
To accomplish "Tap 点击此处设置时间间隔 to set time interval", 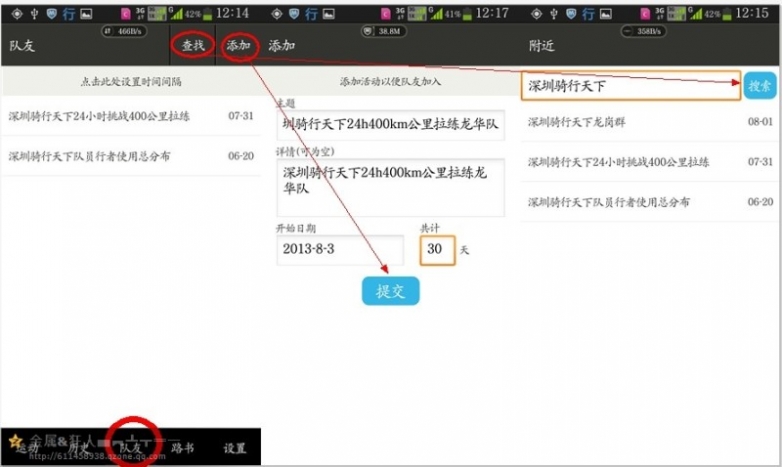I will coord(131,81).
